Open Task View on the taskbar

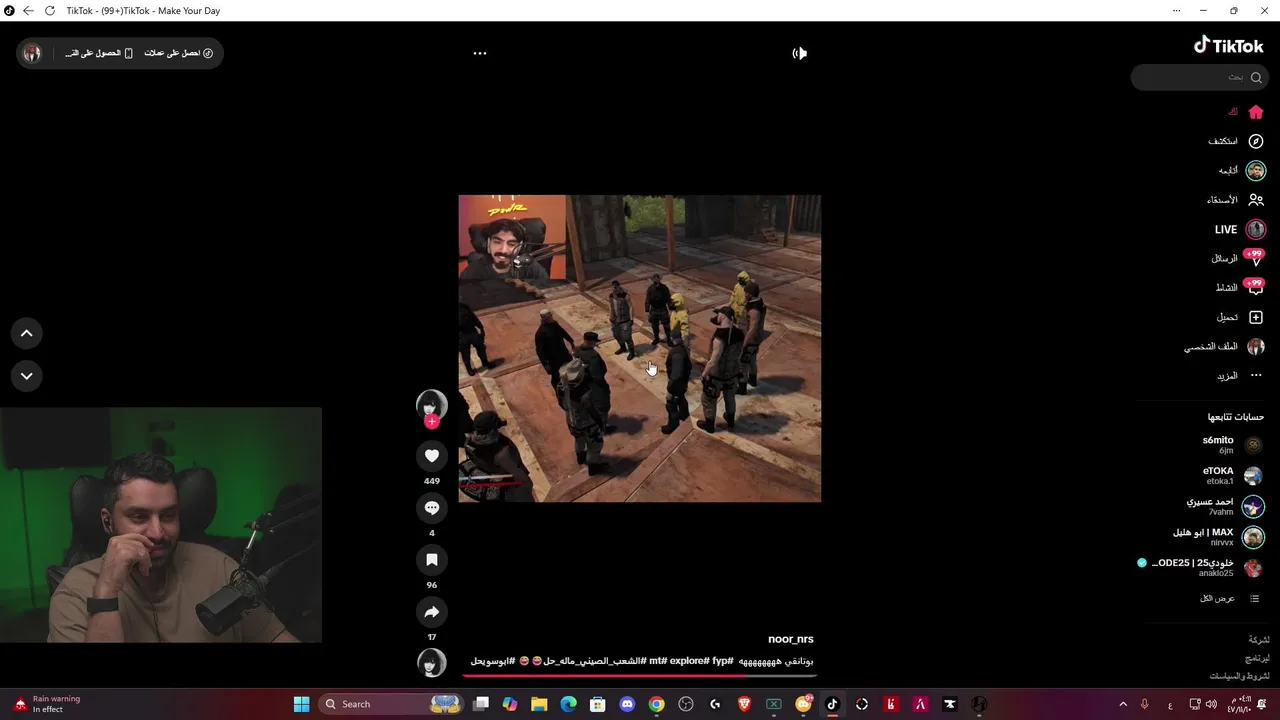(481, 704)
